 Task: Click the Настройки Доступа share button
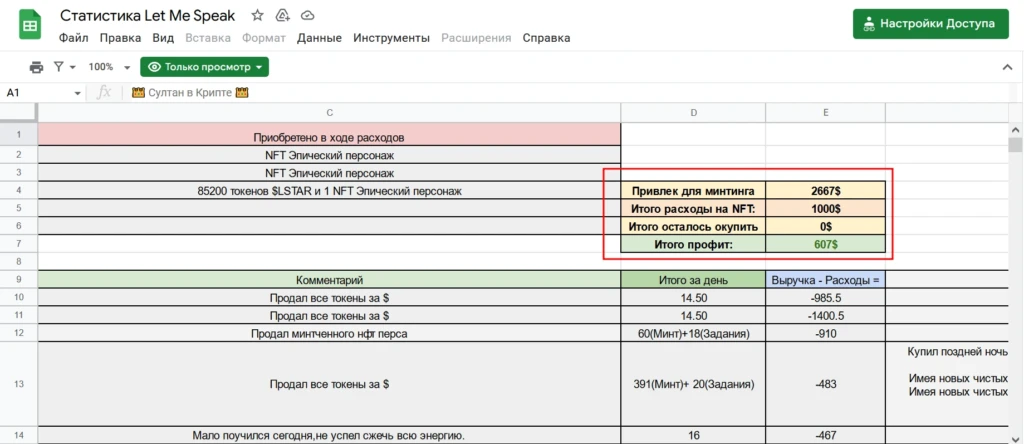(x=931, y=24)
